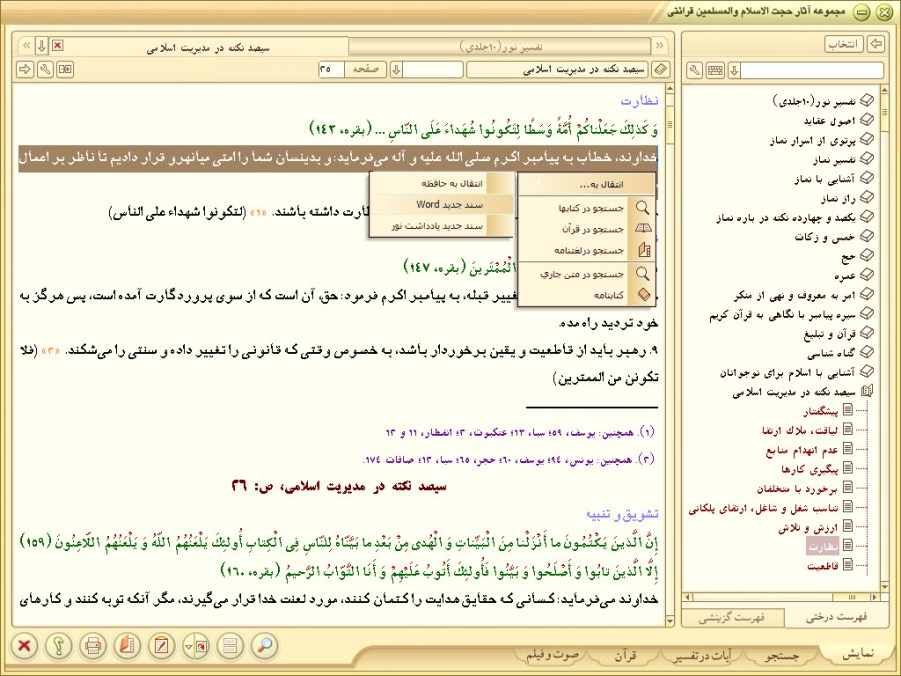This screenshot has width=901, height=676.
Task: Choose جستجو در قرآن from context menu
Action: [587, 229]
